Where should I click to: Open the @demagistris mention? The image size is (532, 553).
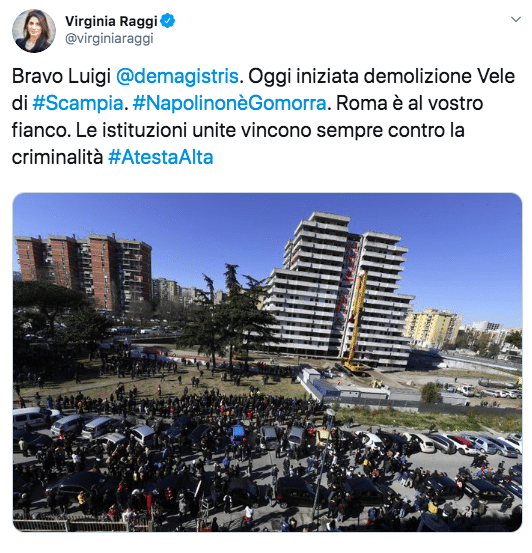click(177, 76)
